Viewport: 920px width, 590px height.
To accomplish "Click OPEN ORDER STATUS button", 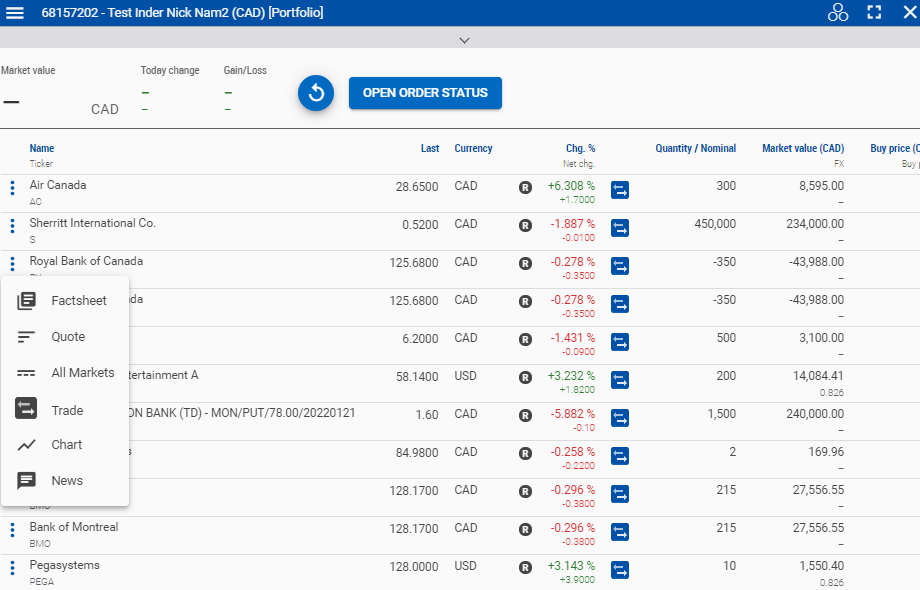I will pos(425,93).
